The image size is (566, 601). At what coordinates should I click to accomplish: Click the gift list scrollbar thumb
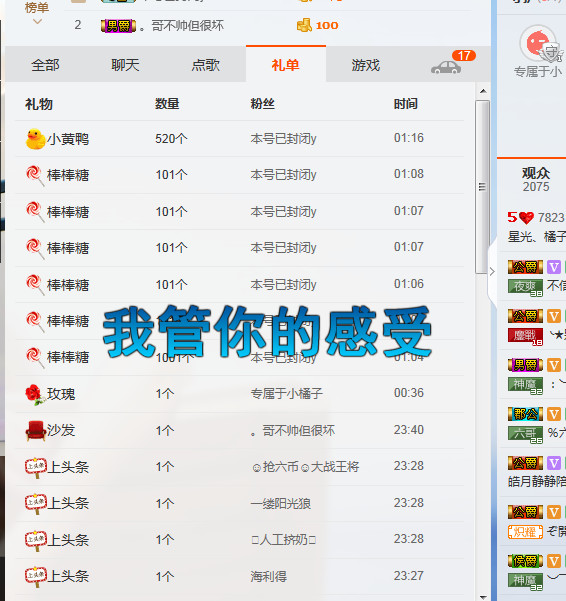click(482, 187)
